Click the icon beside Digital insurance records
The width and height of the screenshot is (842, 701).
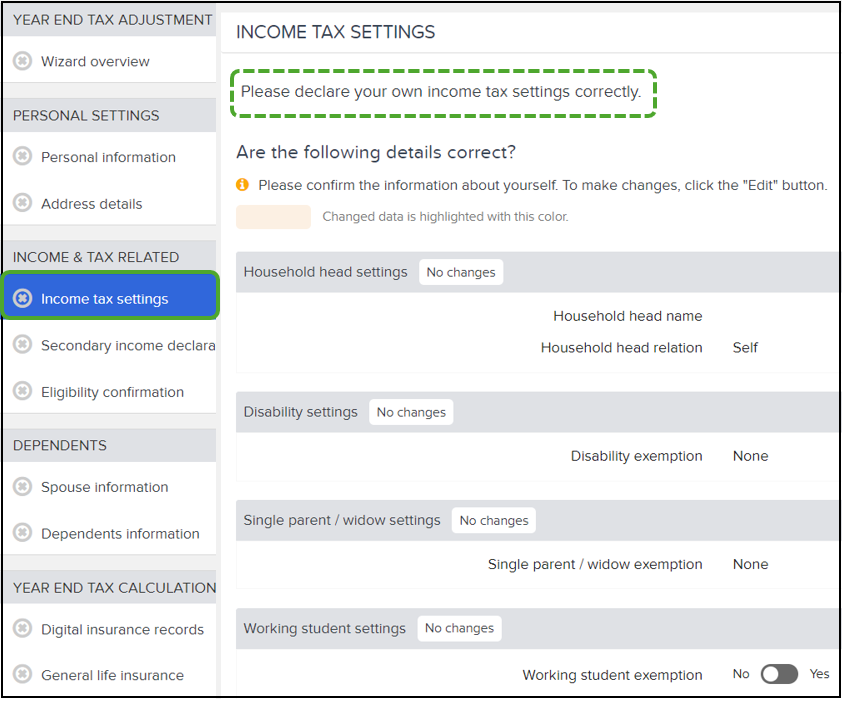click(22, 628)
